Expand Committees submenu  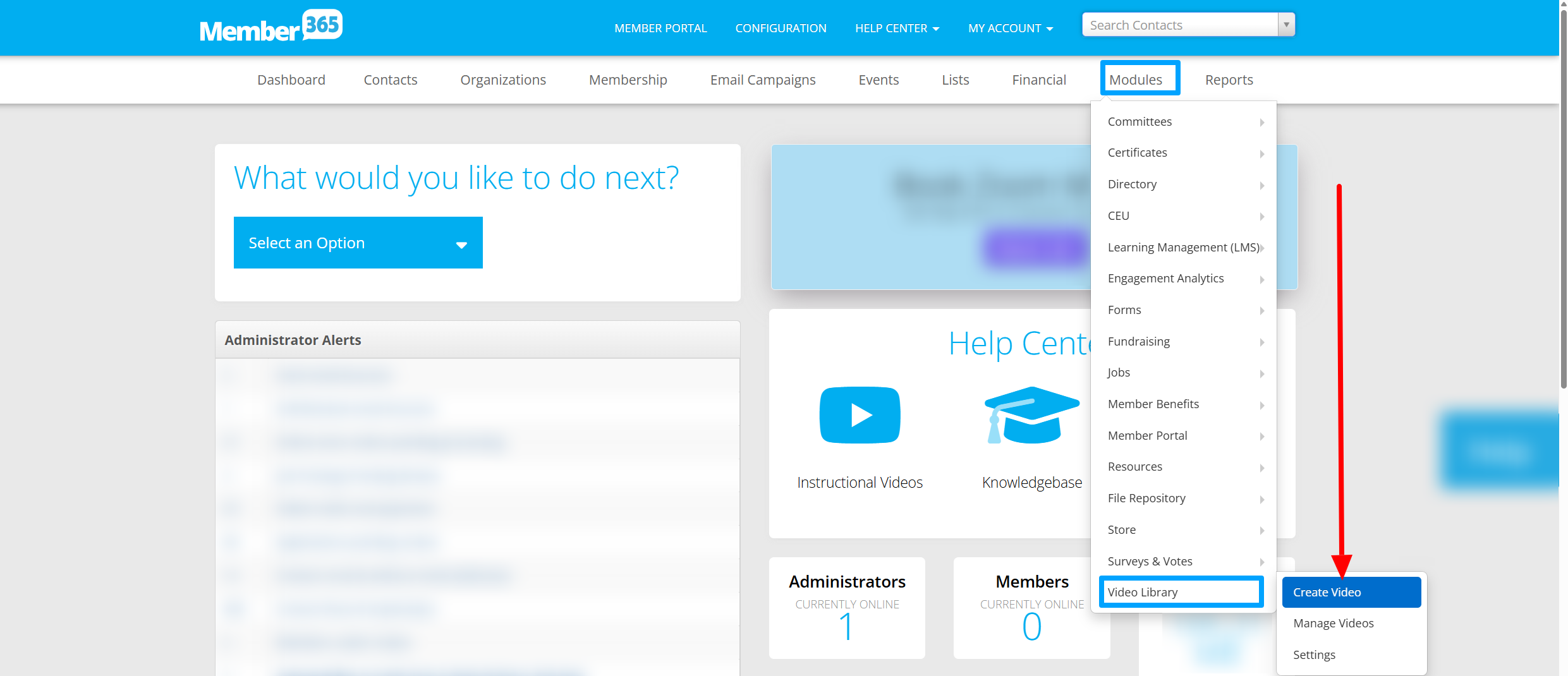pos(1183,121)
